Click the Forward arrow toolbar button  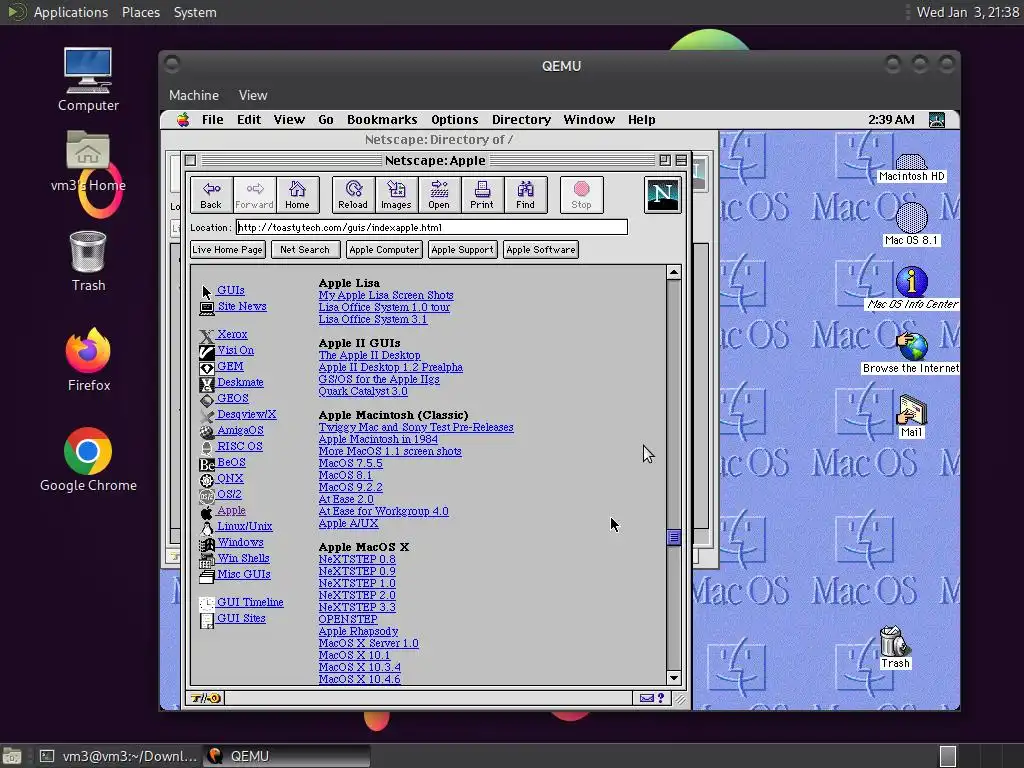(254, 195)
